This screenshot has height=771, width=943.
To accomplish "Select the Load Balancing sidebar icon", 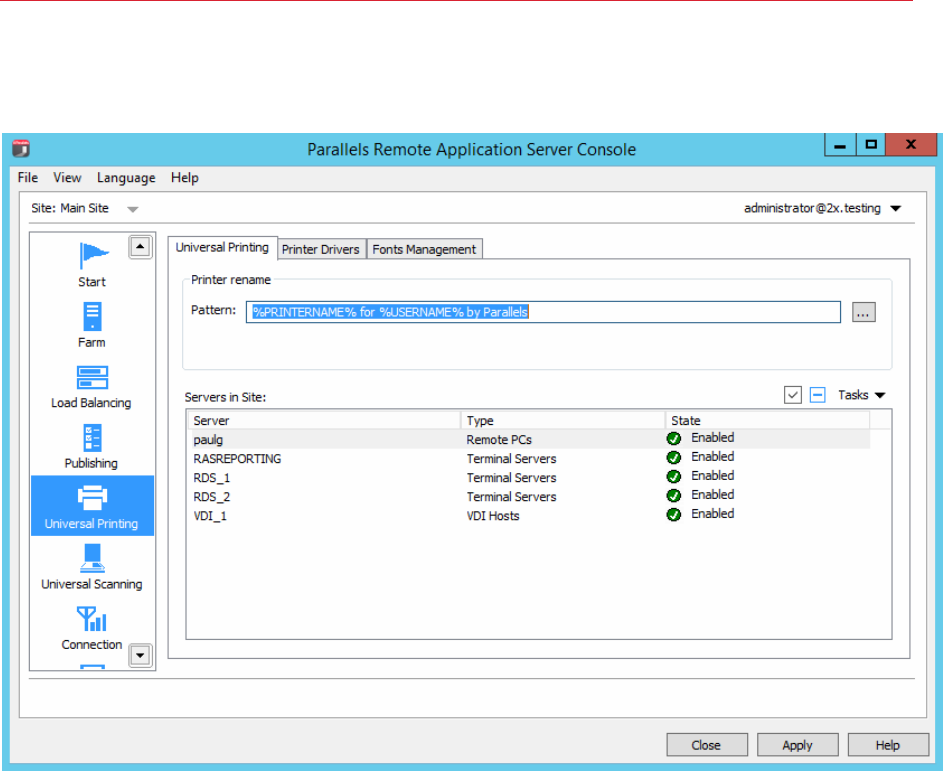I will click(92, 378).
